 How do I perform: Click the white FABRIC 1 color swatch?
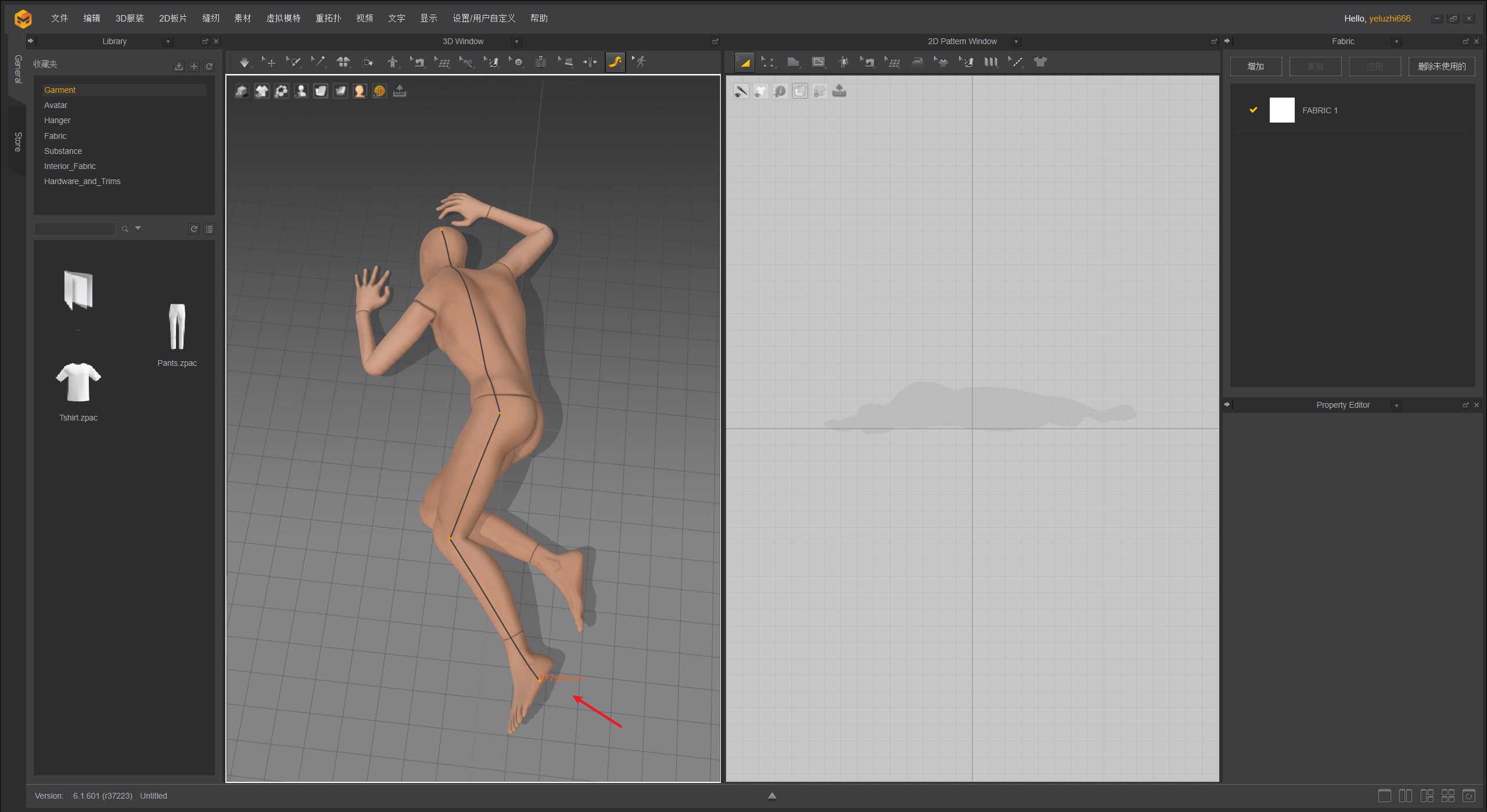point(1281,110)
